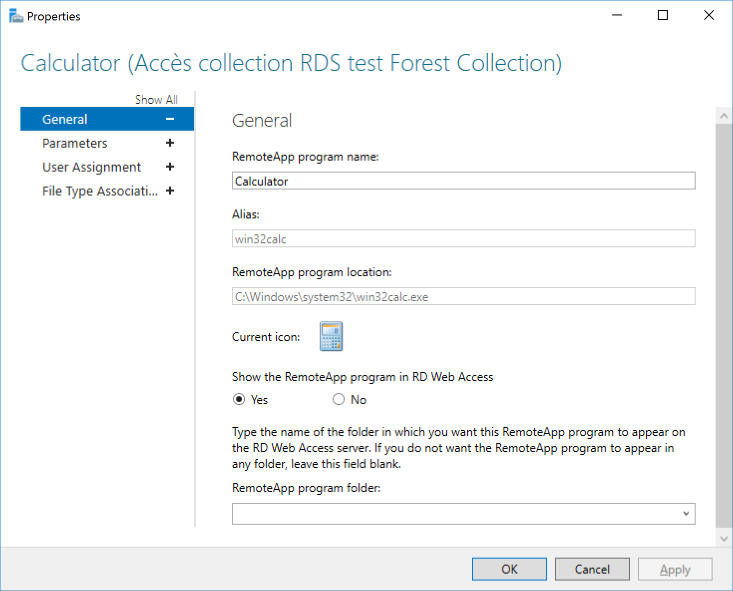The image size is (733, 591).
Task: Click the RemoteApp program name field
Action: (x=463, y=181)
